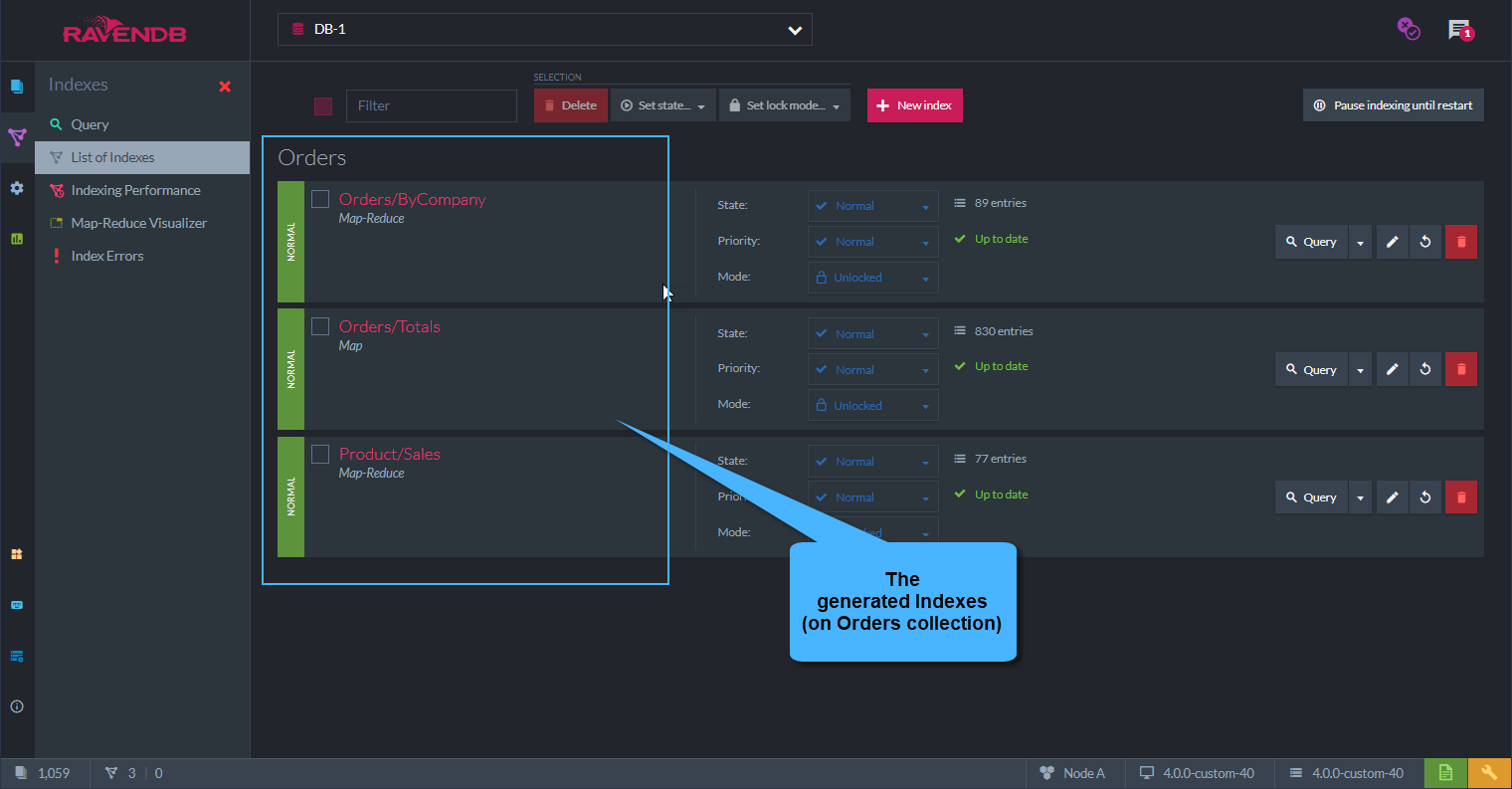The image size is (1512, 789).
Task: Expand Query options arrow for Product/Sales
Action: [1360, 496]
